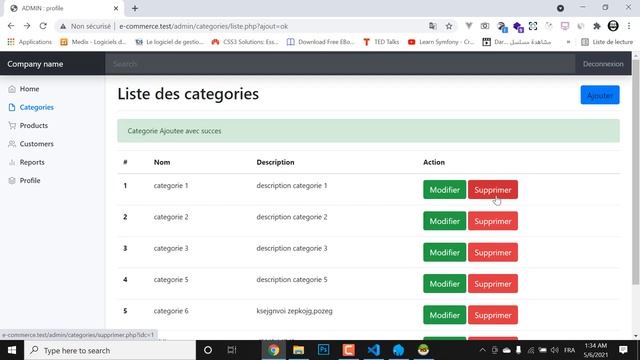The width and height of the screenshot is (640, 360).
Task: Click the Customers people icon
Action: (12, 144)
